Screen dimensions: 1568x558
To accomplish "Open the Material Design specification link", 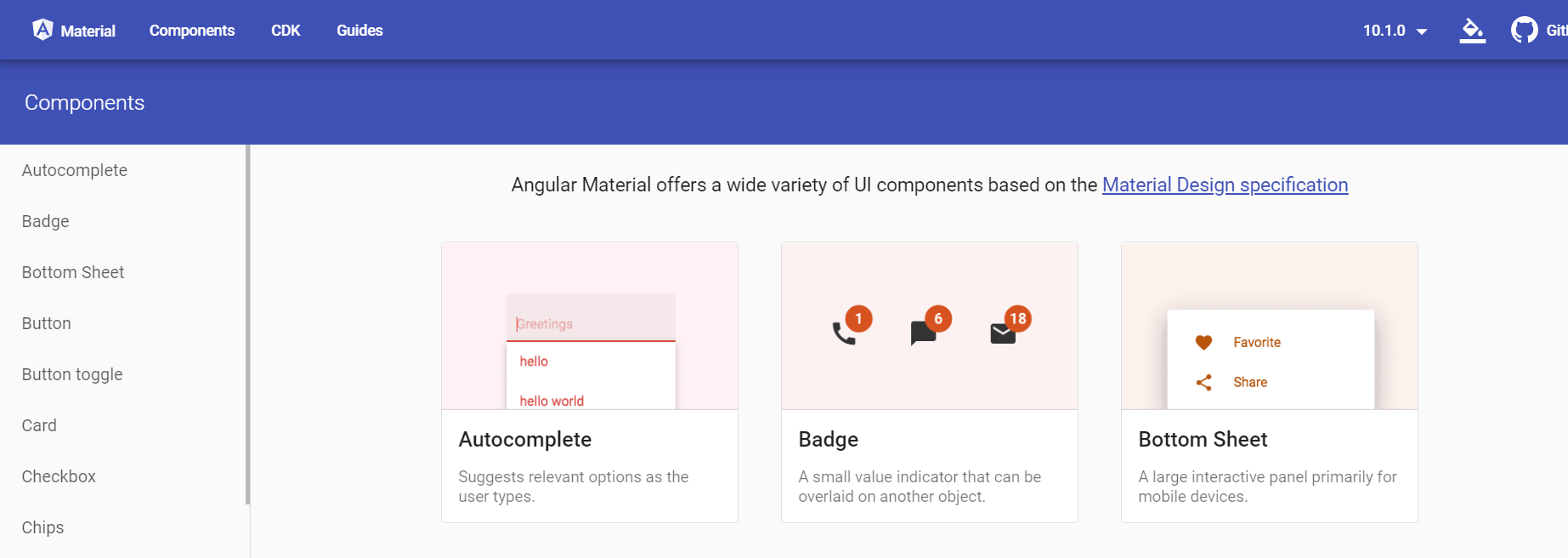I will tap(1225, 185).
